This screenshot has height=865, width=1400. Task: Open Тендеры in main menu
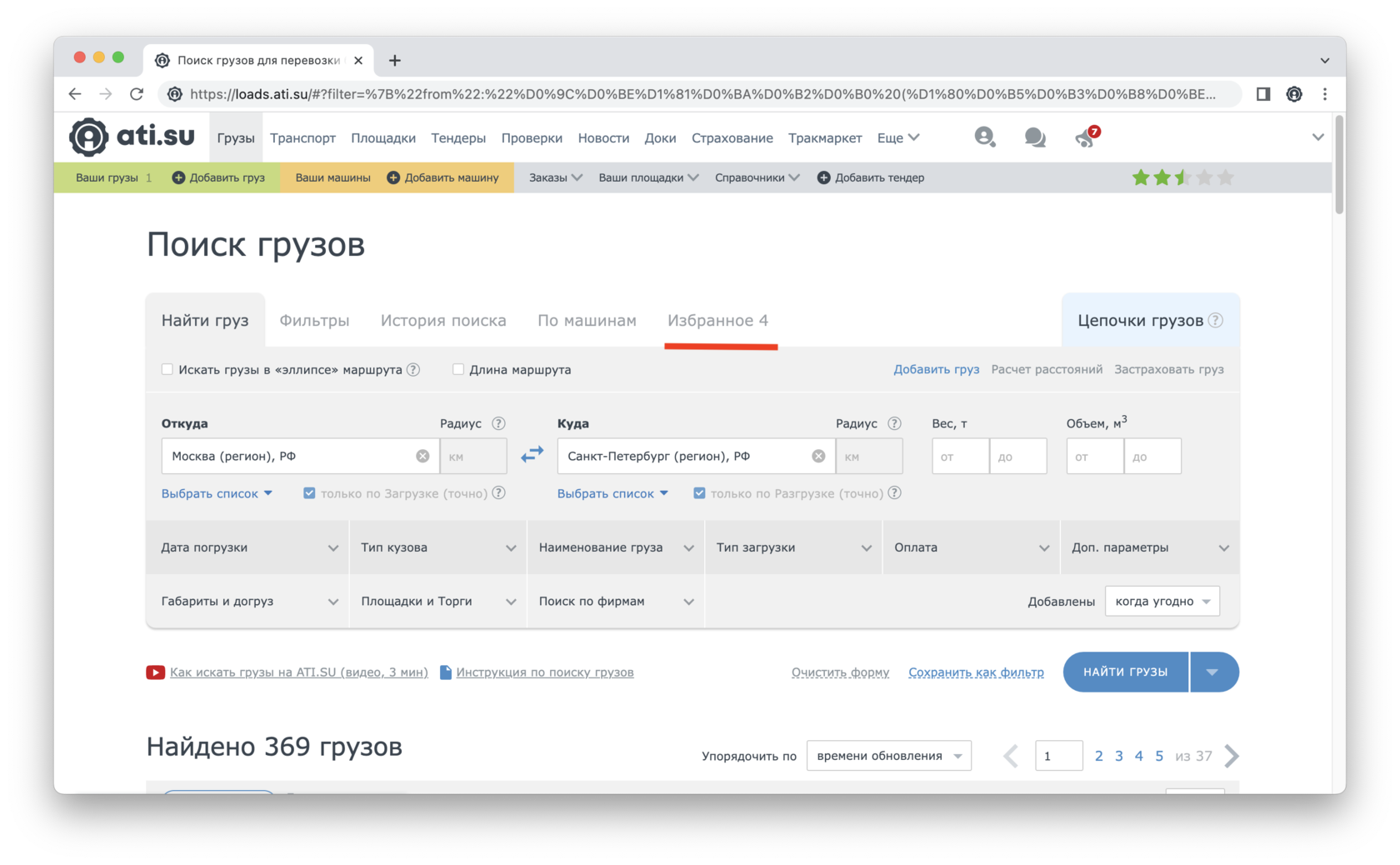tap(458, 137)
